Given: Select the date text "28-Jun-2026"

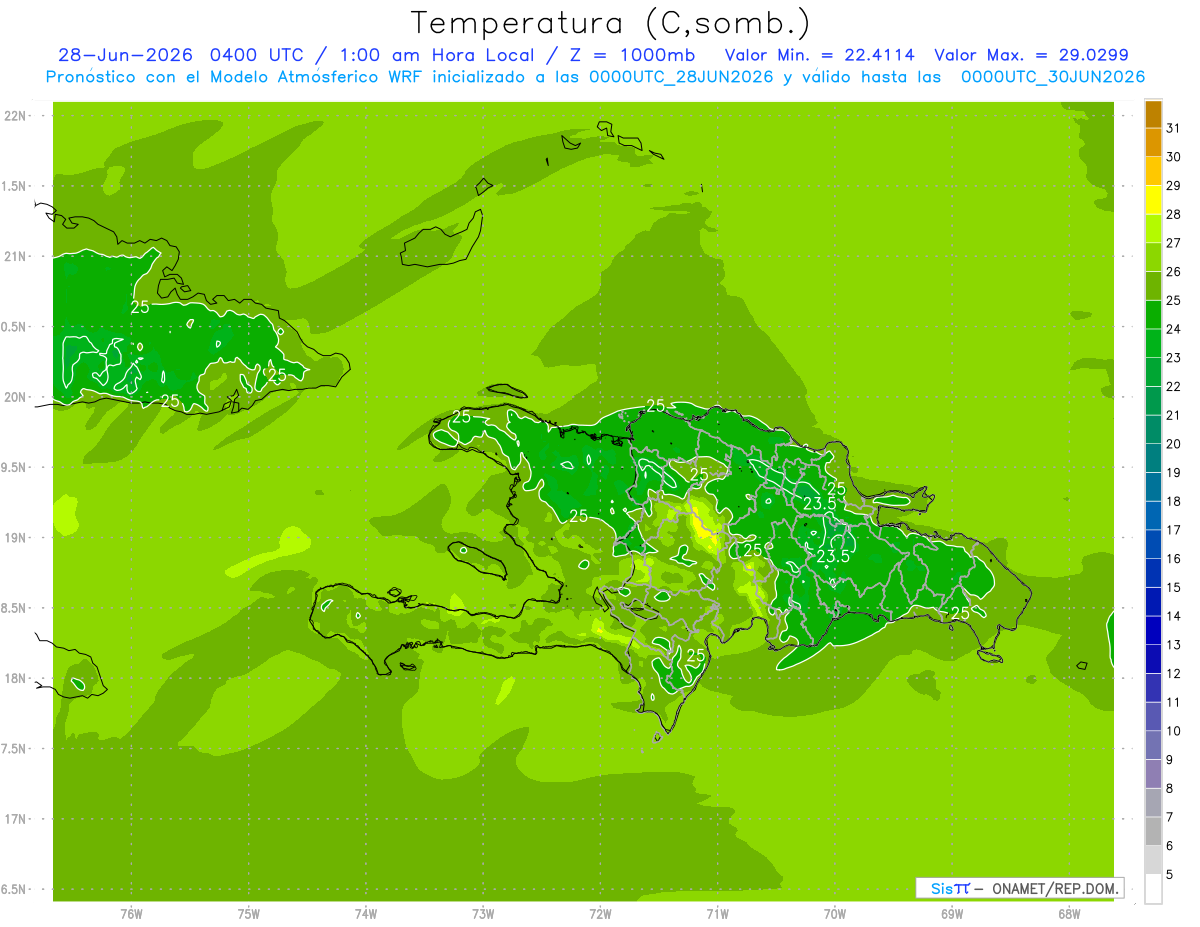Looking at the screenshot, I should 124,55.
